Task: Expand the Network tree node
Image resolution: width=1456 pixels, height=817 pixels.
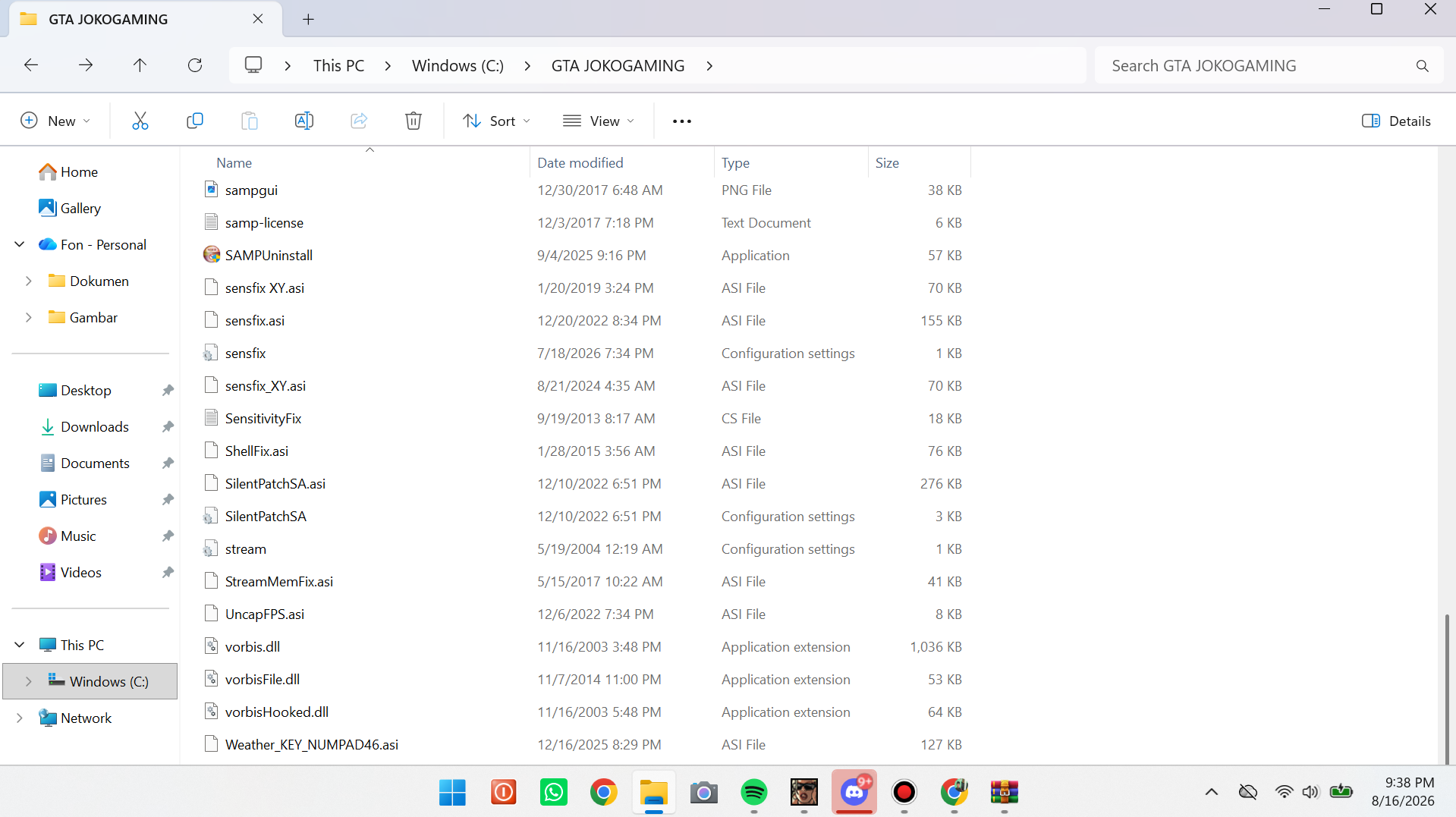Action: [x=20, y=718]
